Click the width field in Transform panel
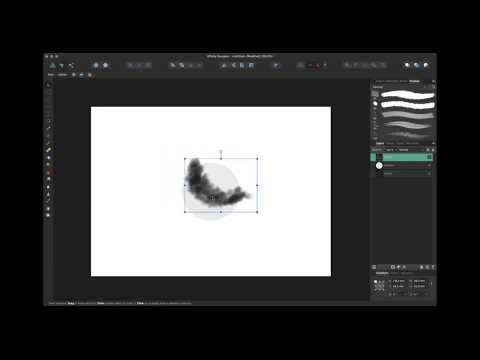 click(419, 281)
